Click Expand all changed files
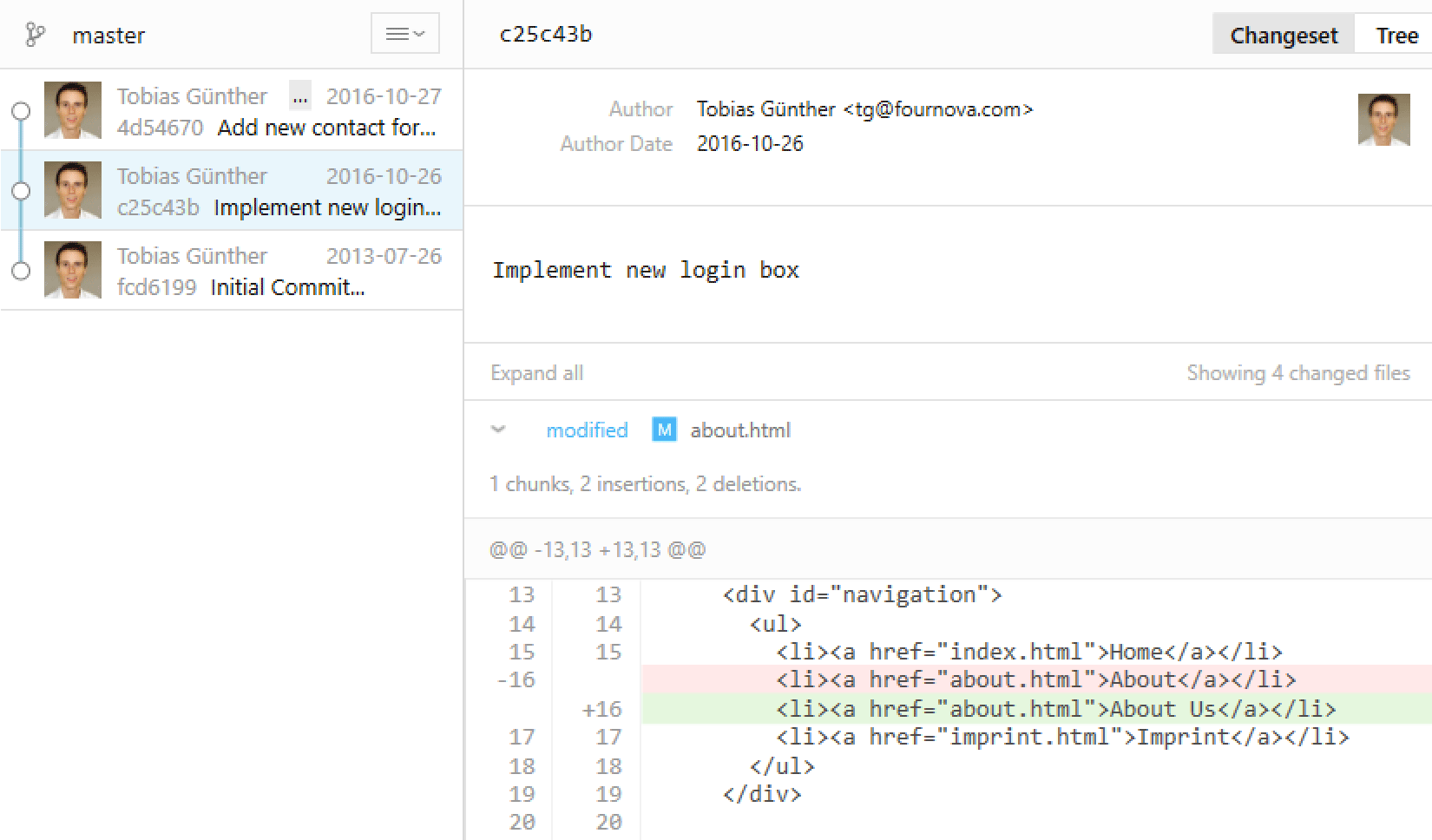 pos(536,373)
